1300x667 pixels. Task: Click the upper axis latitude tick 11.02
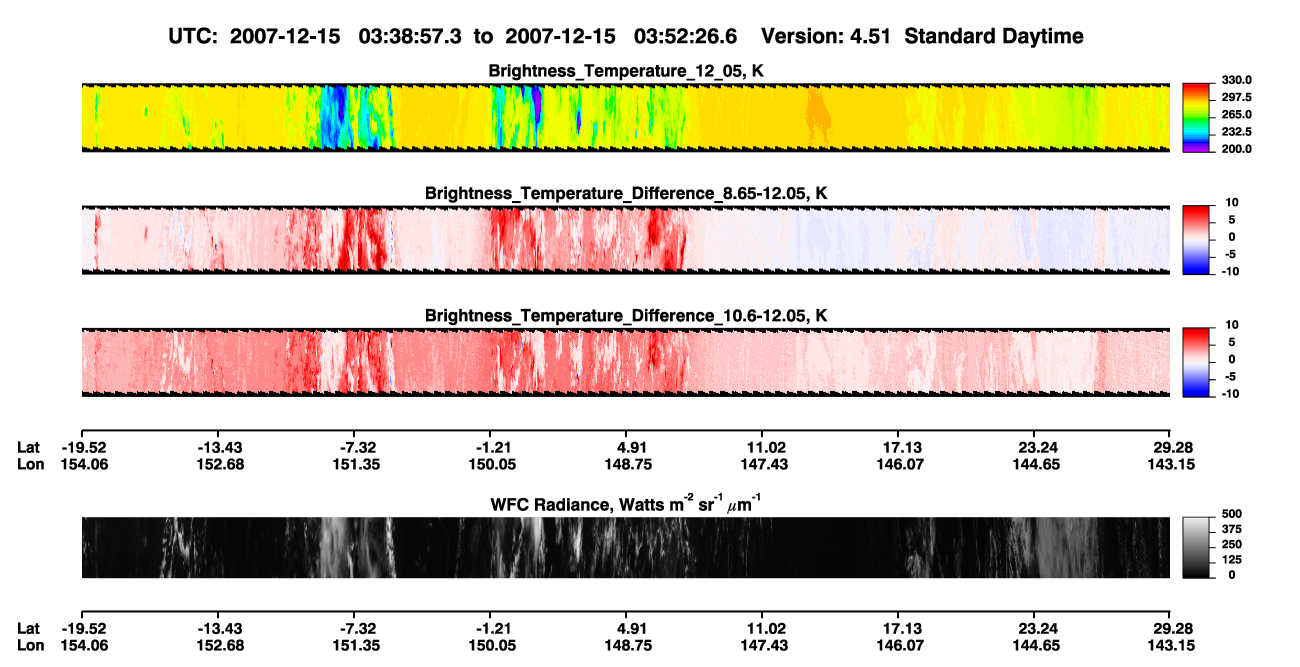[762, 447]
